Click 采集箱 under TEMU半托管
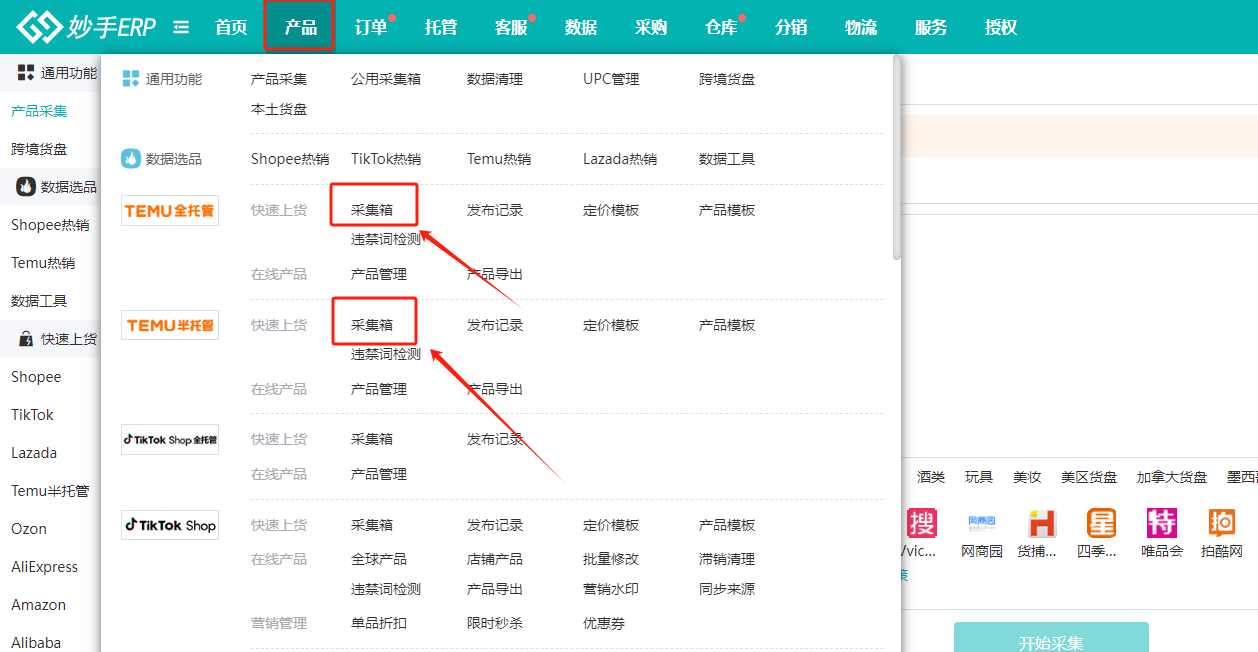The image size is (1258, 652). point(372,325)
